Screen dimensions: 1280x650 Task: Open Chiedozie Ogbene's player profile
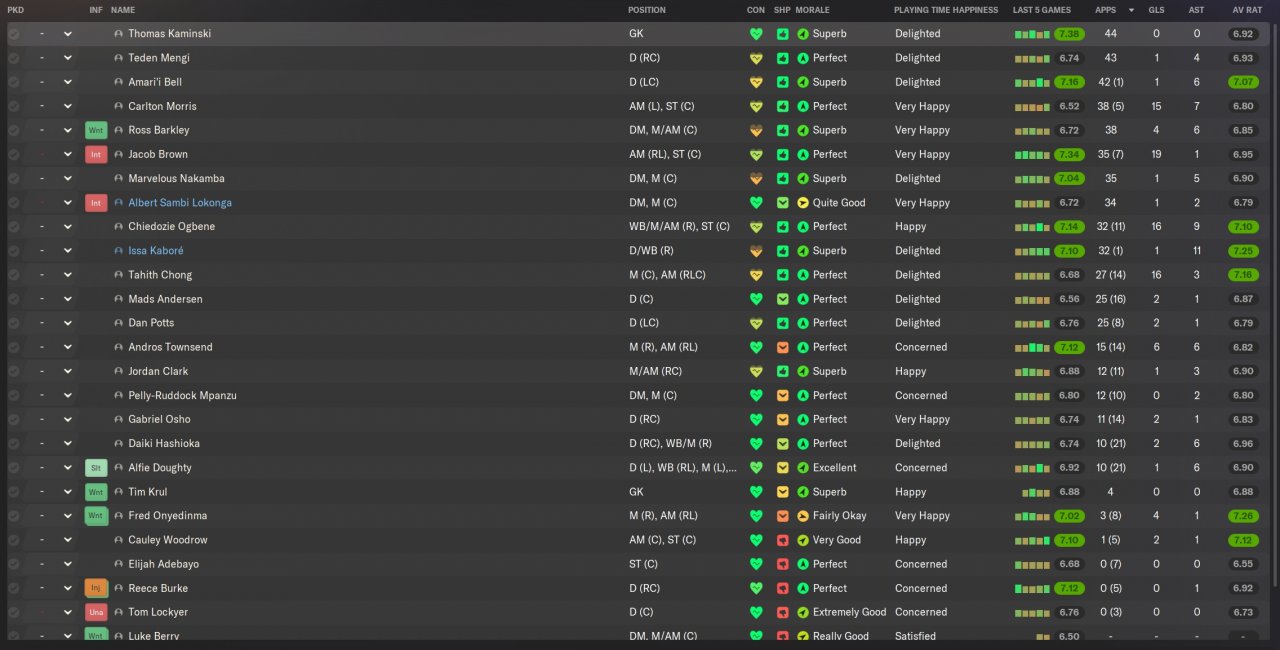[172, 227]
